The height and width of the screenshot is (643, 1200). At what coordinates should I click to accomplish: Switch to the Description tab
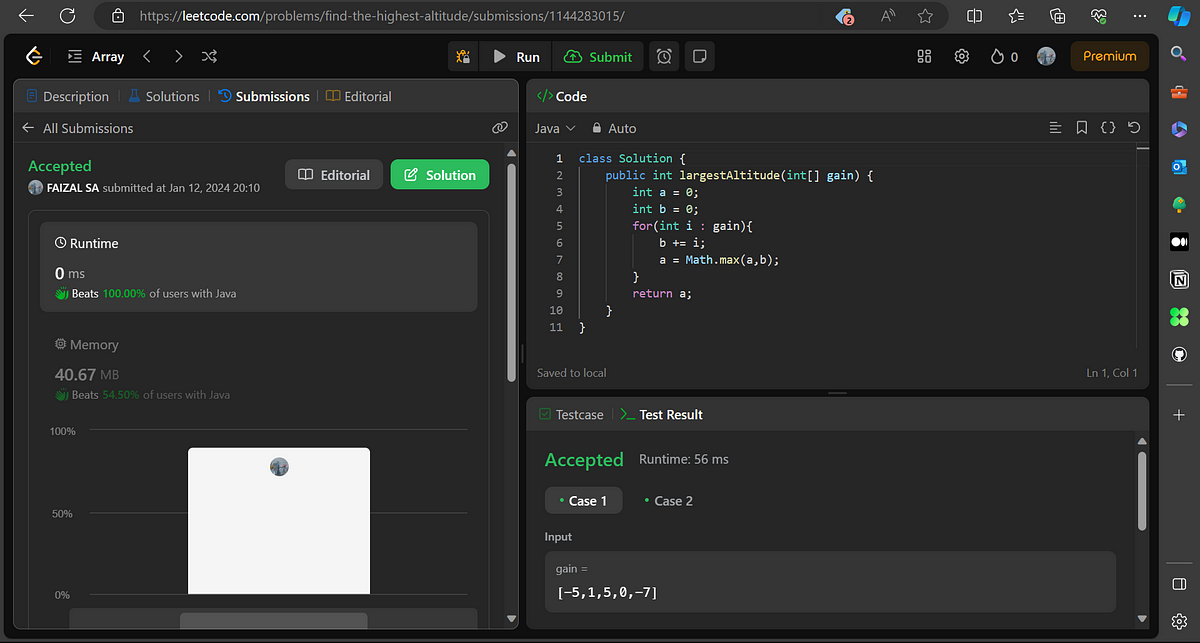coord(67,96)
